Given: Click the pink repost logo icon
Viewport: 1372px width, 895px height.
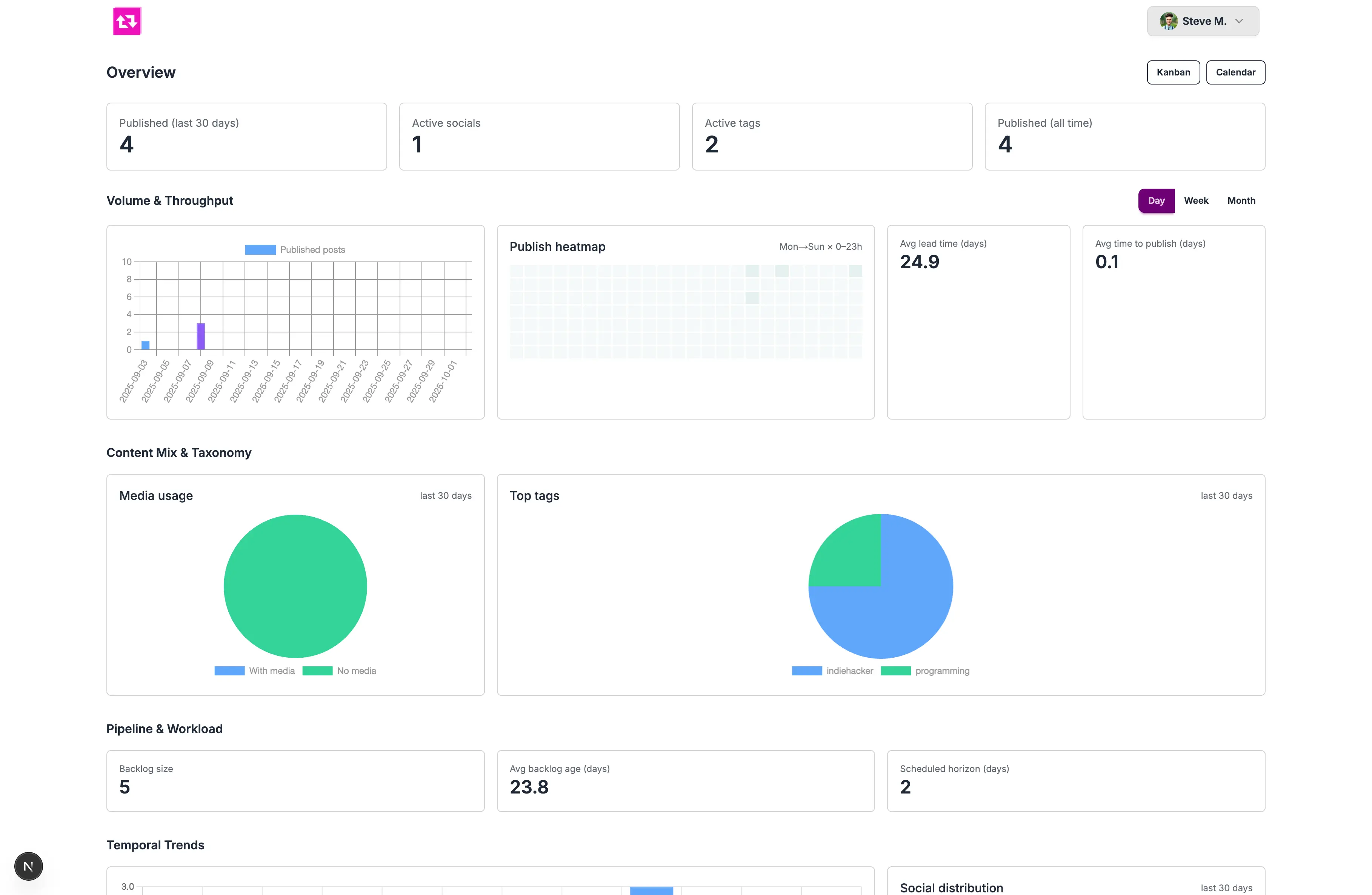Looking at the screenshot, I should pyautogui.click(x=127, y=22).
